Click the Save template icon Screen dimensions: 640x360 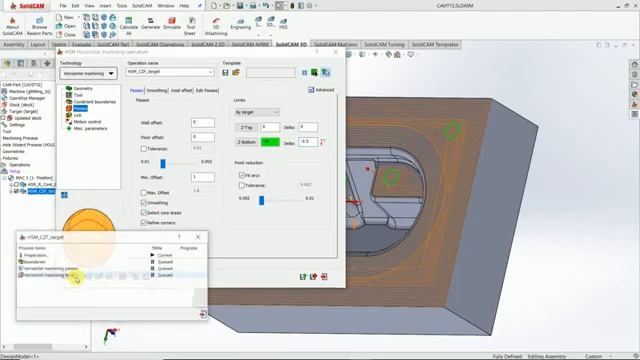[x=225, y=73]
